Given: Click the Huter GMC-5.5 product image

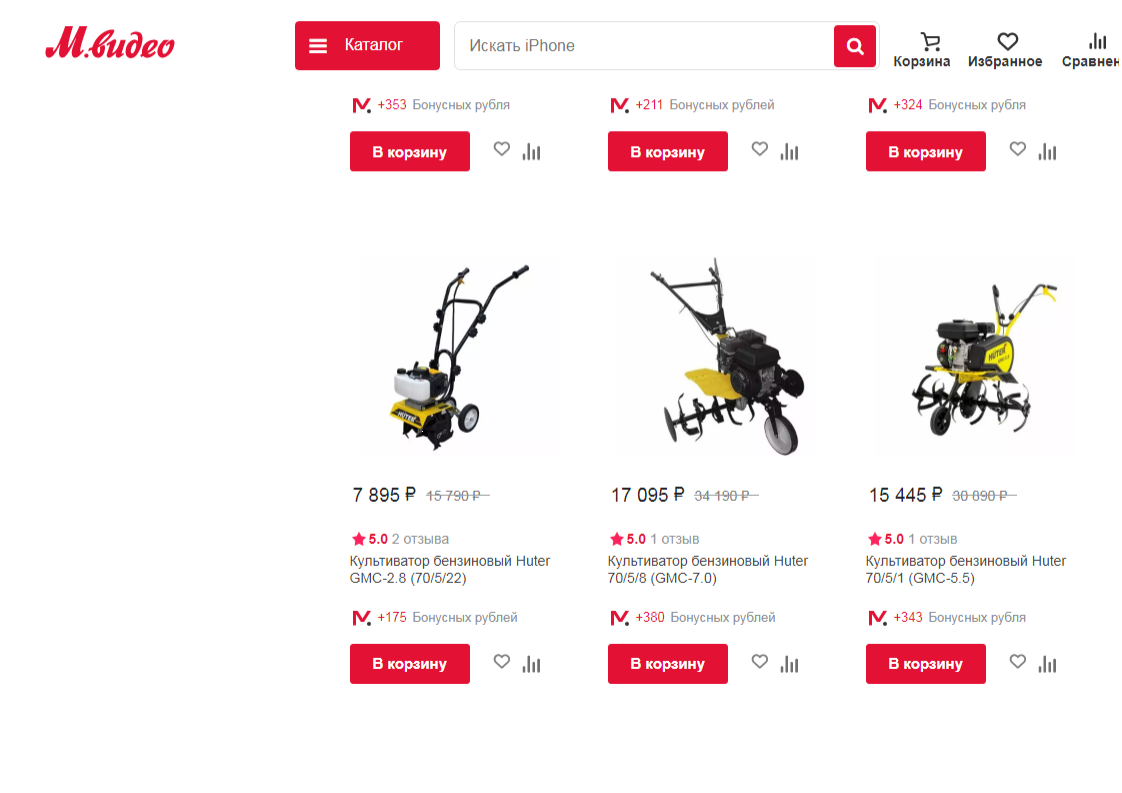Looking at the screenshot, I should (x=971, y=358).
